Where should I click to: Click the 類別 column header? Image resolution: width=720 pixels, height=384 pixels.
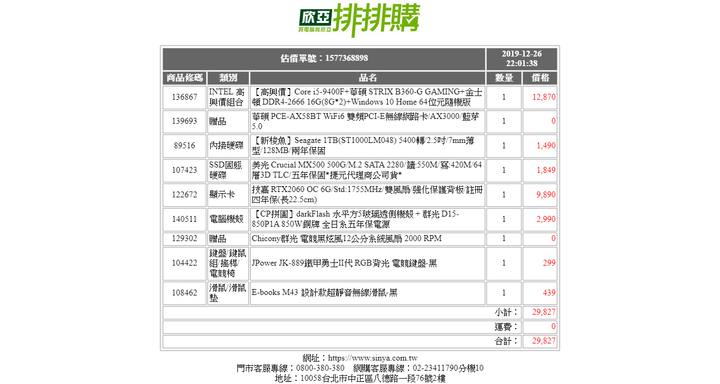228,78
